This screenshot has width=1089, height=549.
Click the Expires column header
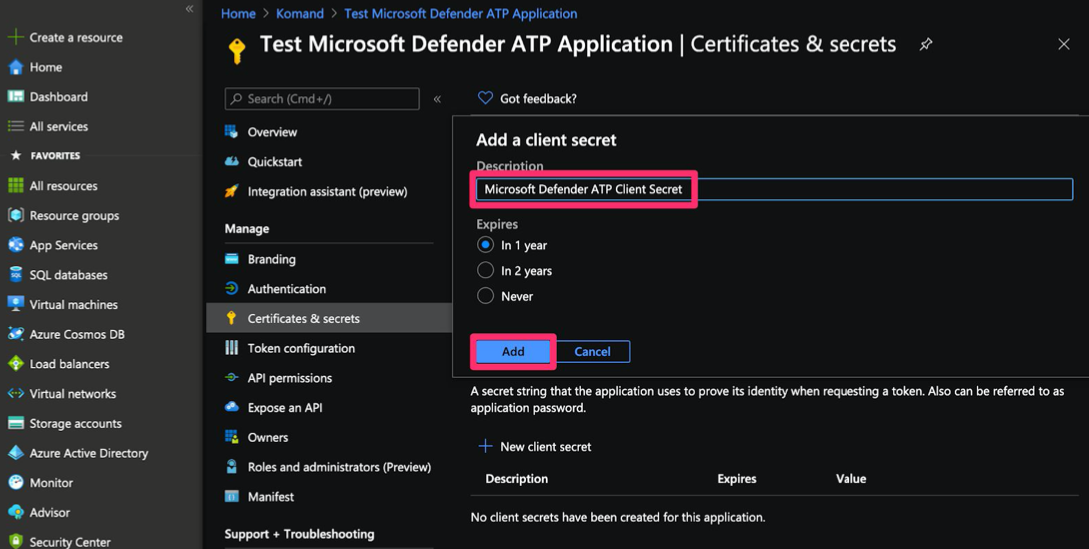click(737, 478)
